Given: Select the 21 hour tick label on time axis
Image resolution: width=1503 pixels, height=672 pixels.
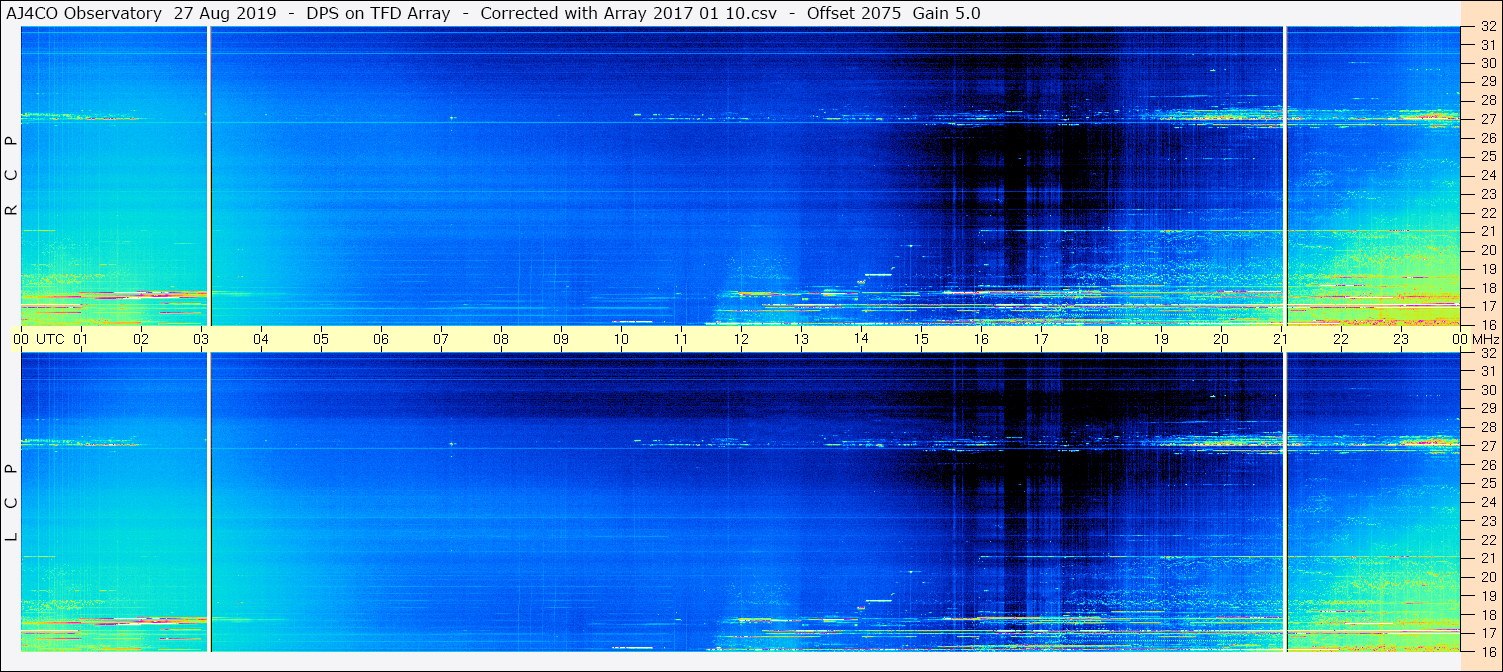Looking at the screenshot, I should (x=1281, y=339).
